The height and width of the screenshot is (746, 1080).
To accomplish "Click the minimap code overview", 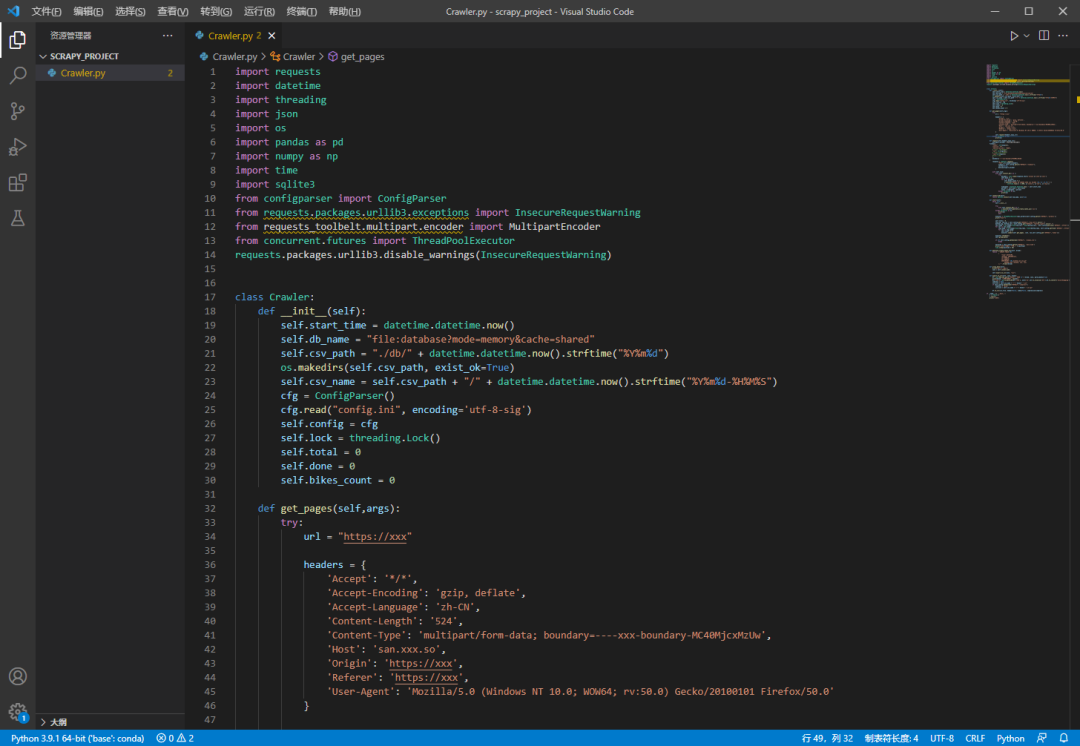I will [1026, 183].
